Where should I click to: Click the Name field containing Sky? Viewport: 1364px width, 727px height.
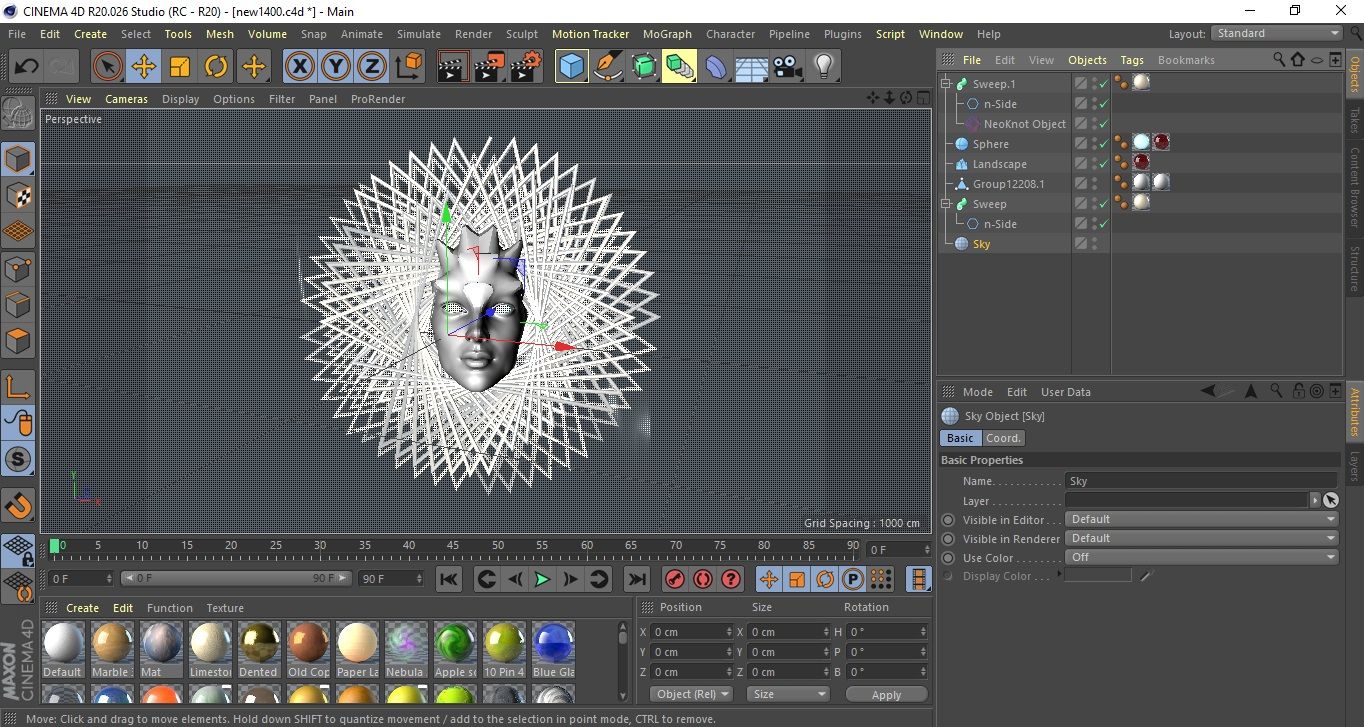[x=1202, y=481]
